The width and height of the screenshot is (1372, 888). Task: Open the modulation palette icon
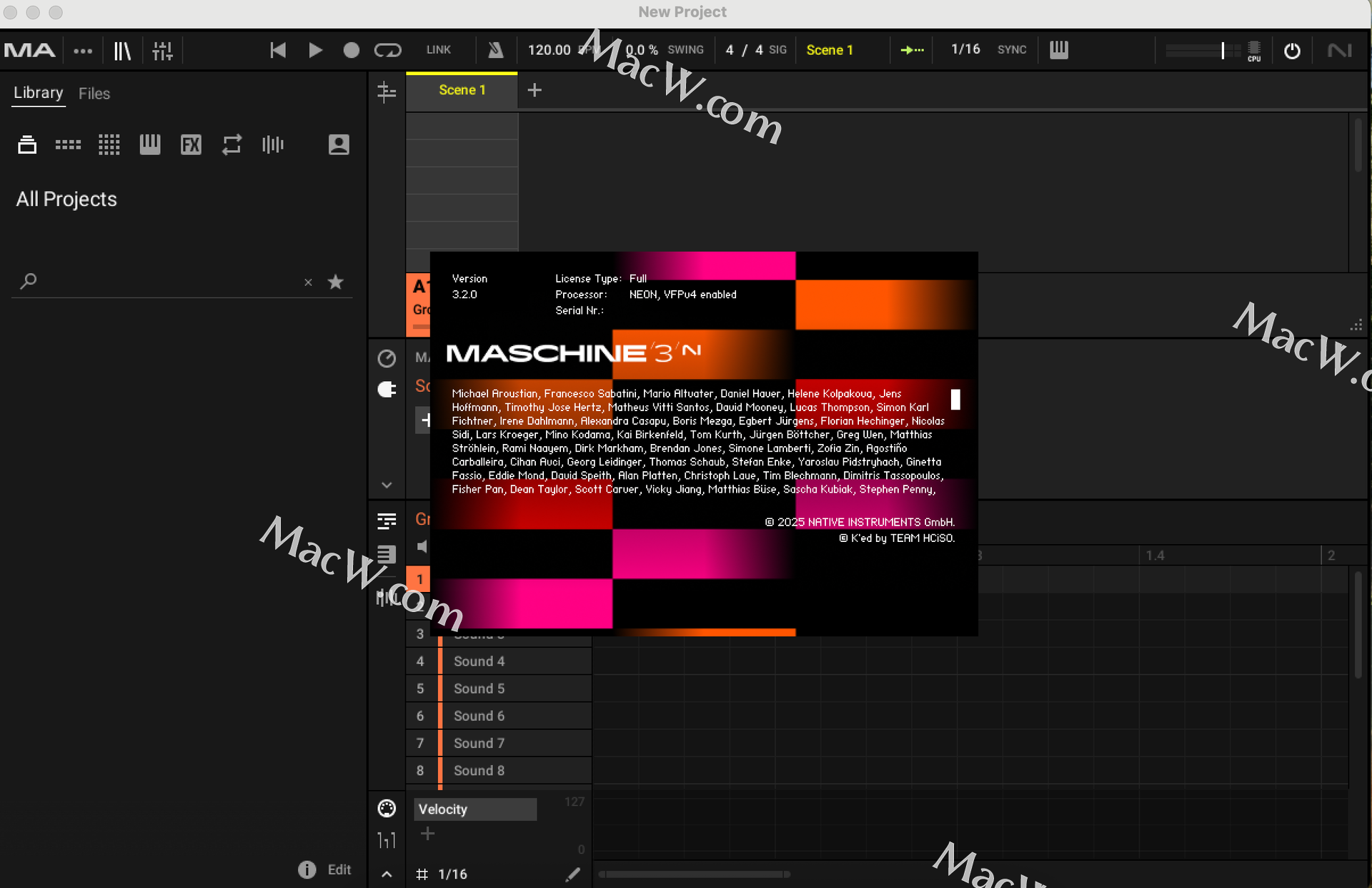click(x=387, y=809)
